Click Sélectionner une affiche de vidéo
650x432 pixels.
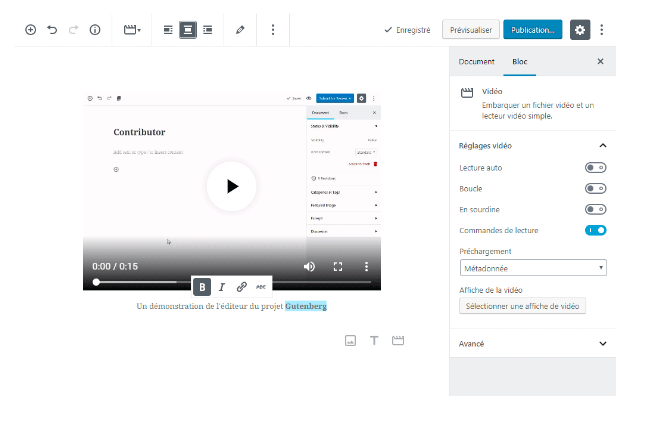[522, 306]
